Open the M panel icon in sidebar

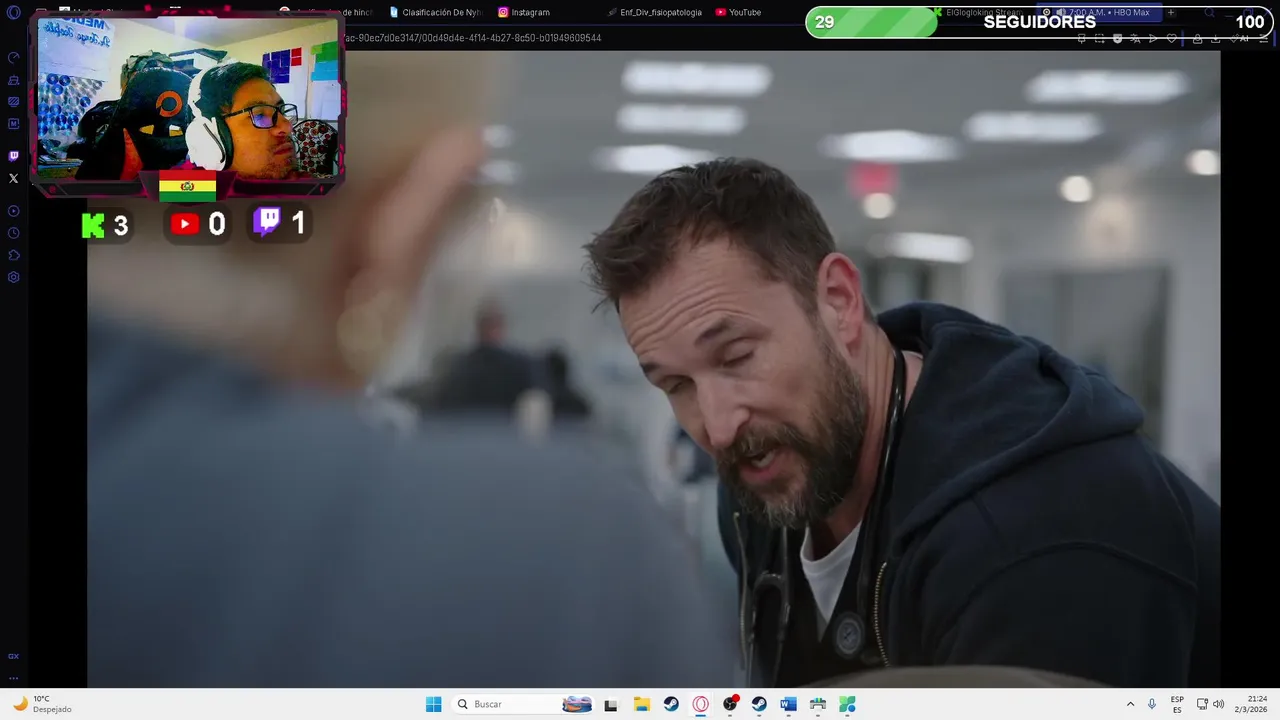coord(13,124)
